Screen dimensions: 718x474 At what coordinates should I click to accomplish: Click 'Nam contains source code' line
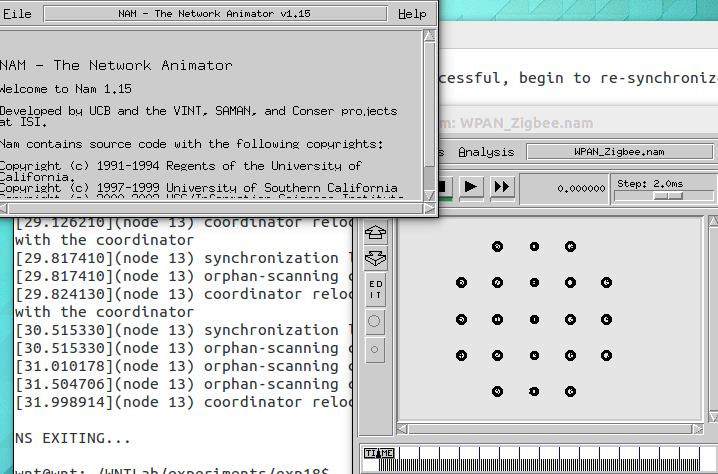click(x=191, y=144)
